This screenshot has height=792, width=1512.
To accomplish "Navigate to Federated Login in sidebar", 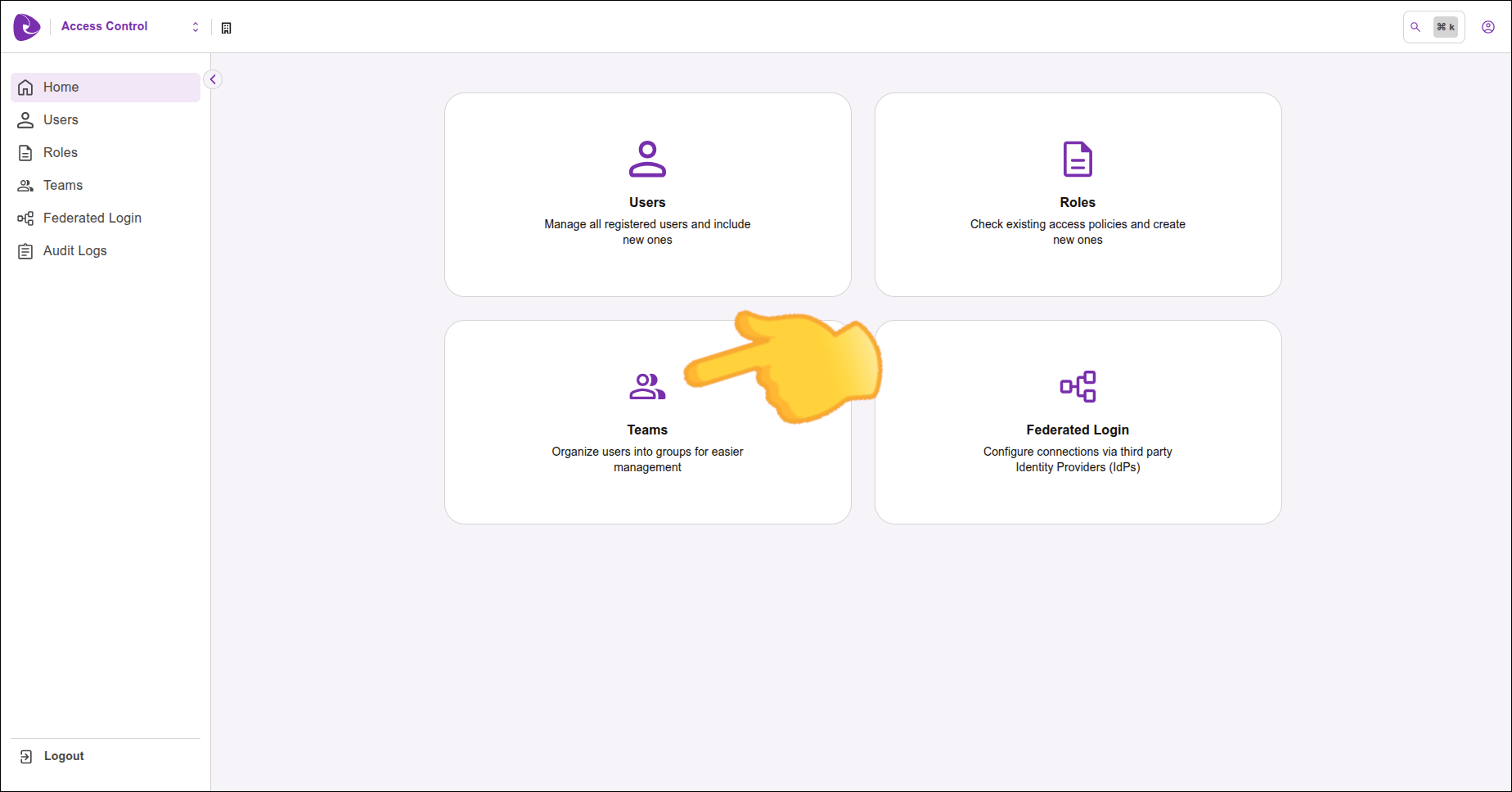I will click(x=92, y=218).
